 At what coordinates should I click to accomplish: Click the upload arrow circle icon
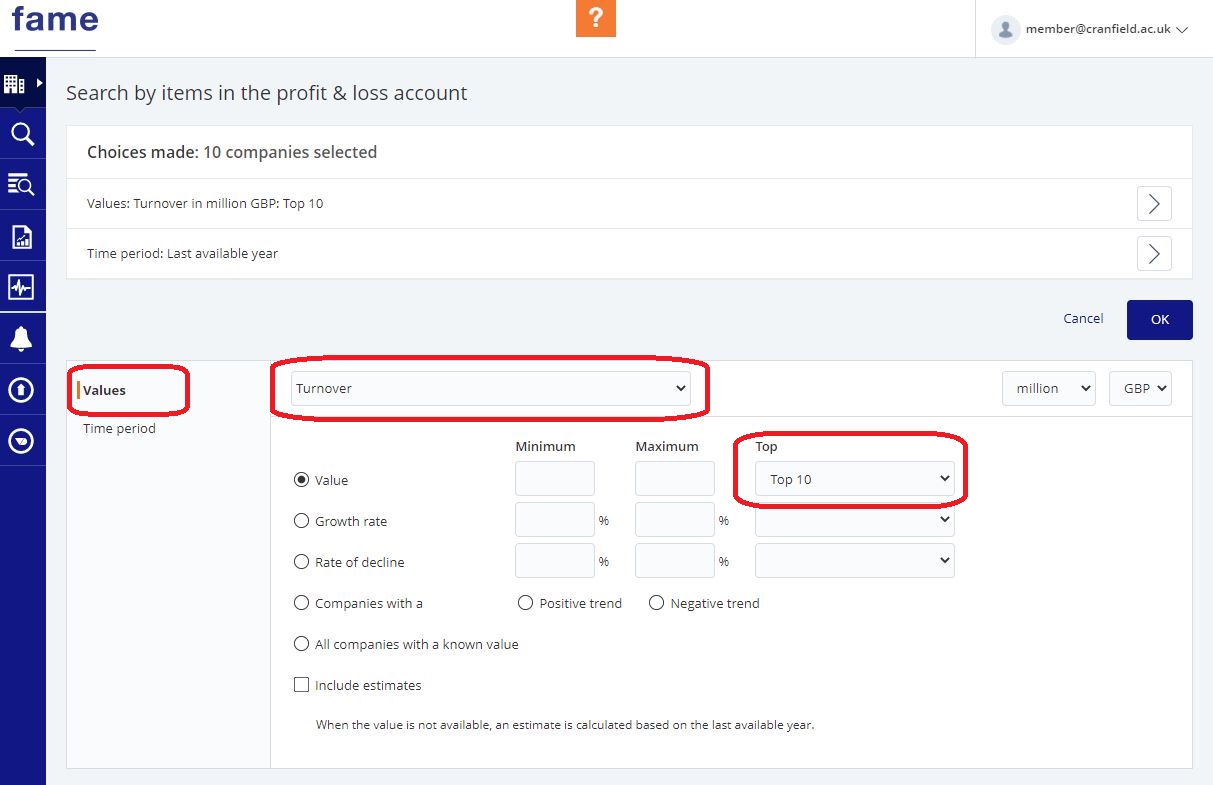click(22, 390)
